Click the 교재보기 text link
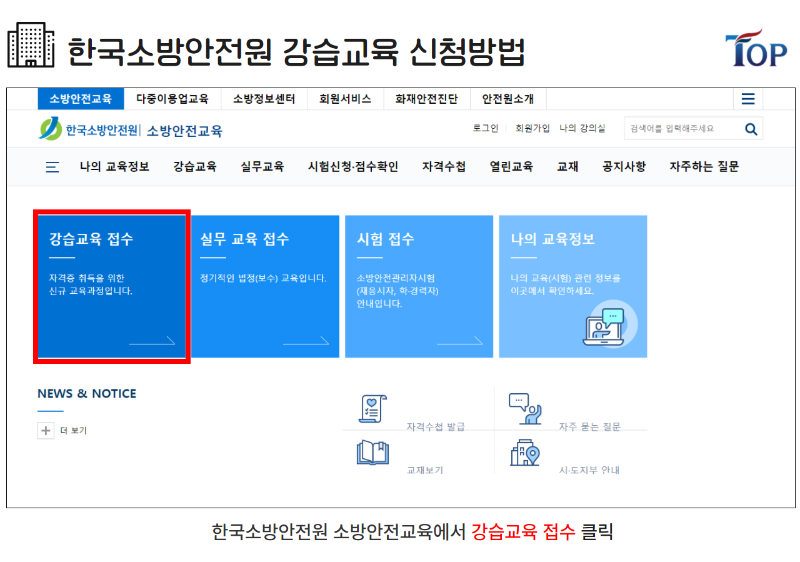 pos(425,470)
